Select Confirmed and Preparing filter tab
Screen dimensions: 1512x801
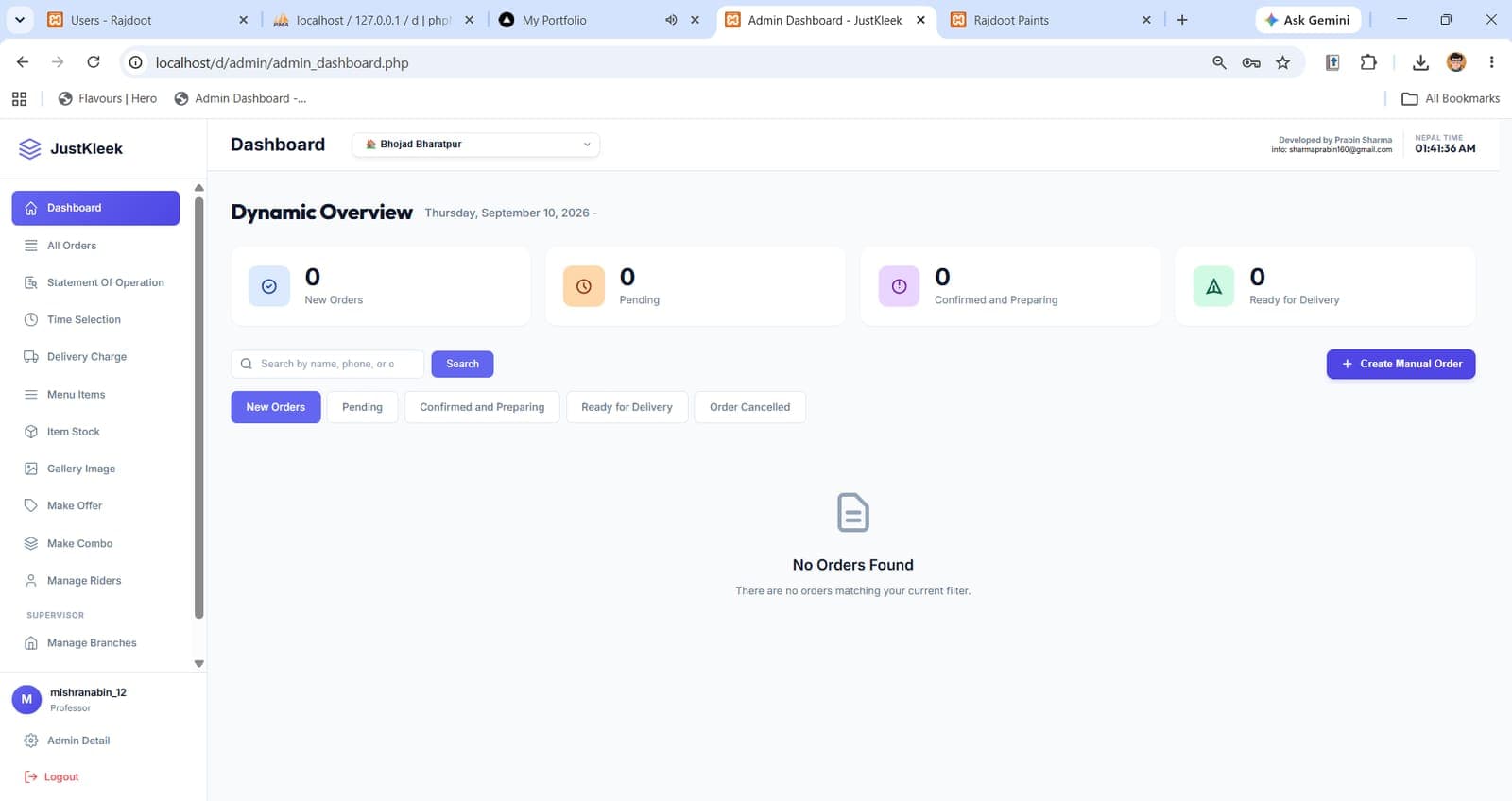click(x=482, y=407)
